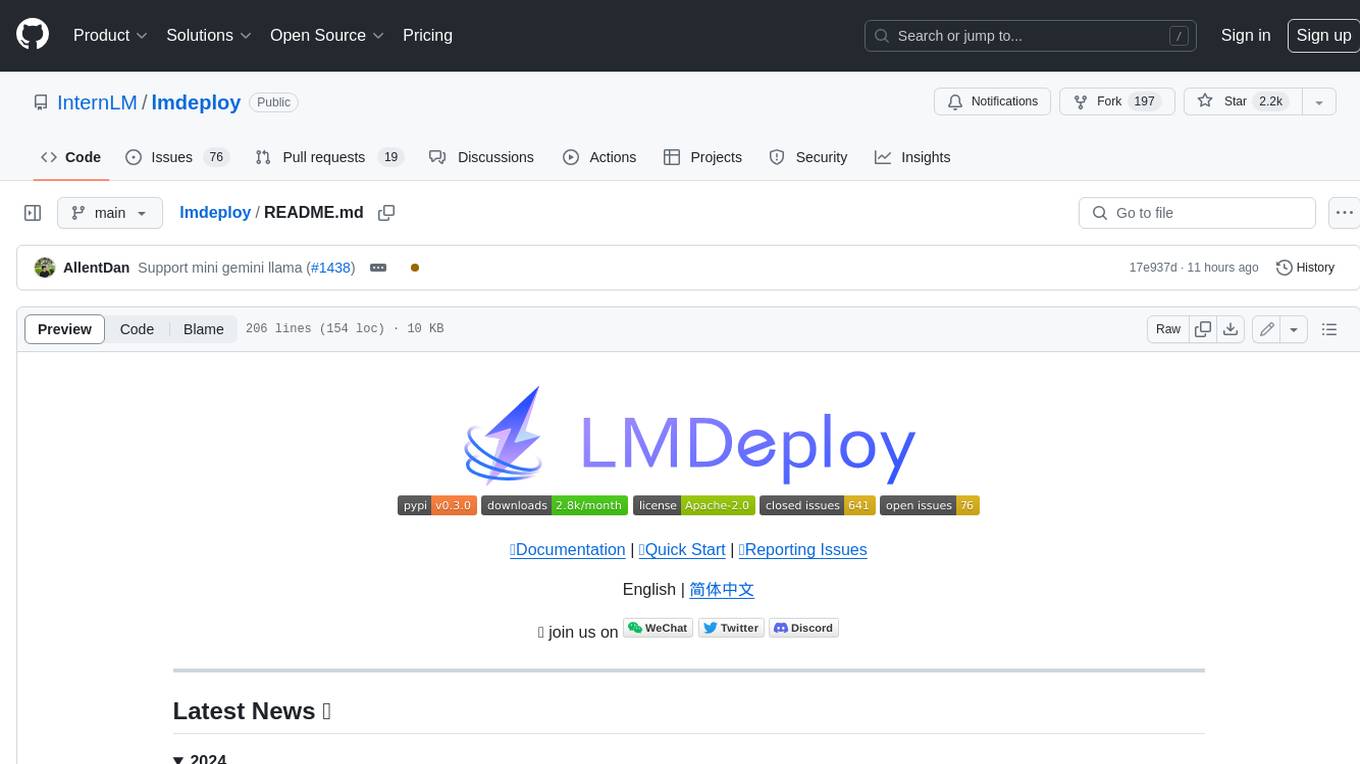Open the Quick Start link
This screenshot has height=764, width=1360.
coord(682,550)
